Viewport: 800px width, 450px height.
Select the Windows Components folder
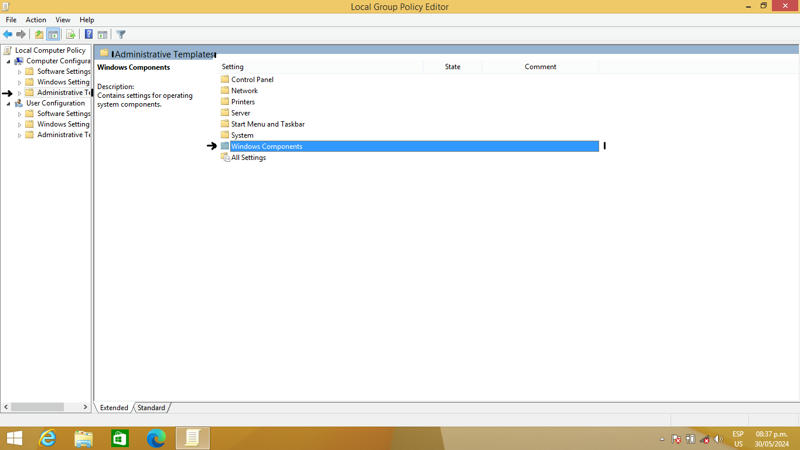click(414, 146)
